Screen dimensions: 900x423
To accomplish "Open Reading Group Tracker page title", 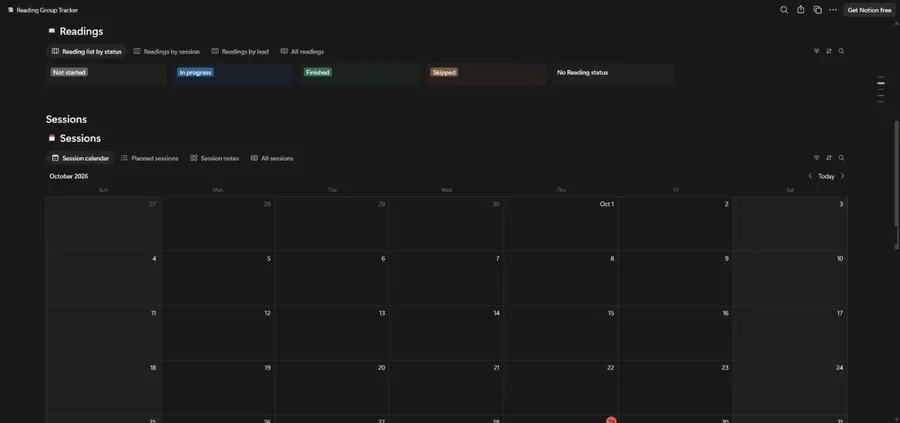I will click(47, 10).
